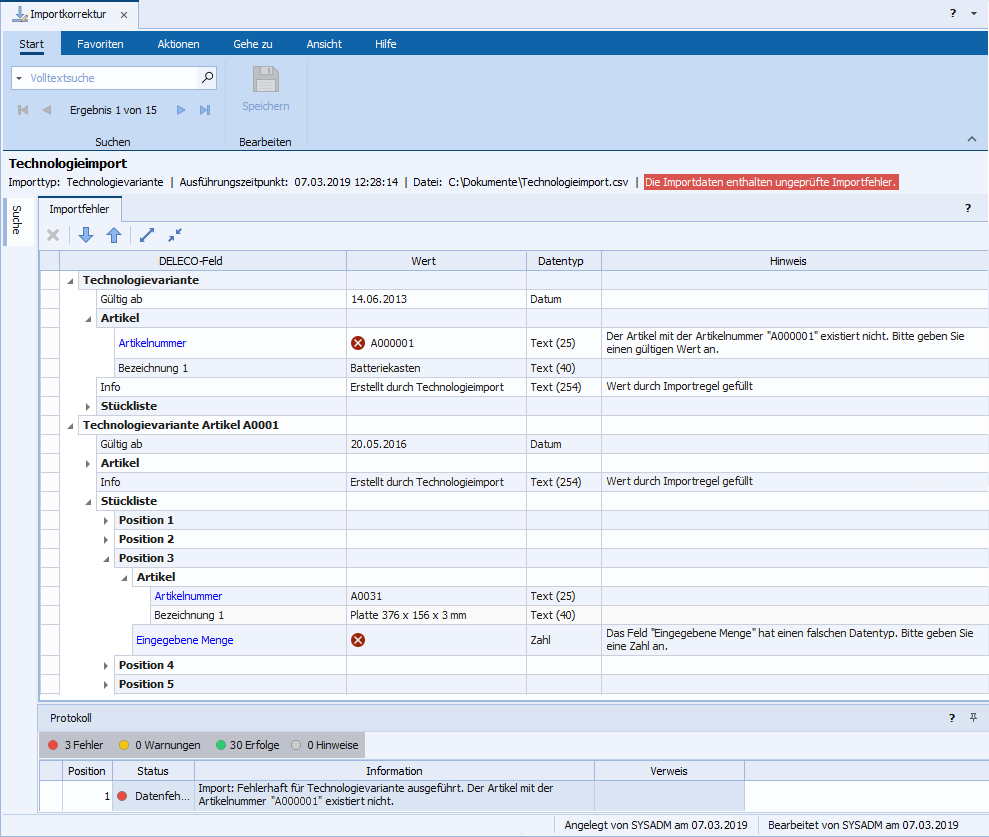
Task: Click the magnifier icon in Volltextsuche
Action: click(207, 77)
